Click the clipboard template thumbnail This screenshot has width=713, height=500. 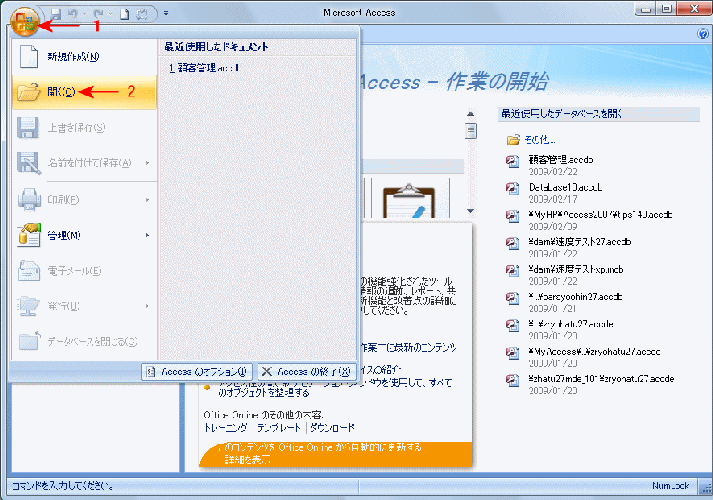[409, 200]
